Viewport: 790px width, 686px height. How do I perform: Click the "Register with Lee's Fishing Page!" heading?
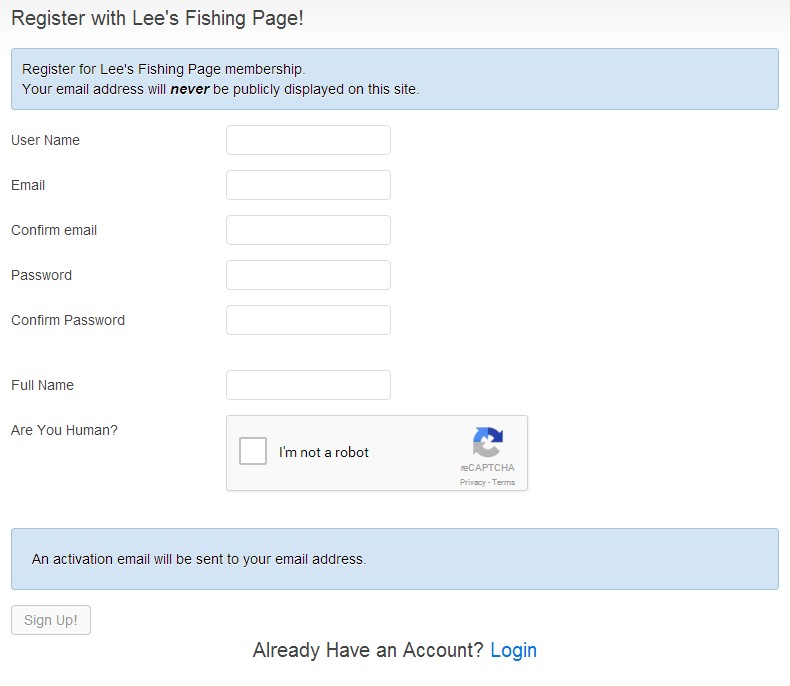(x=157, y=18)
